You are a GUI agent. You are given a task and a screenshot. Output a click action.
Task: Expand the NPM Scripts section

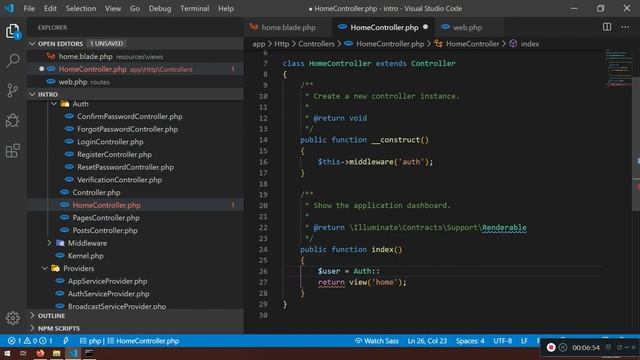coord(136,328)
